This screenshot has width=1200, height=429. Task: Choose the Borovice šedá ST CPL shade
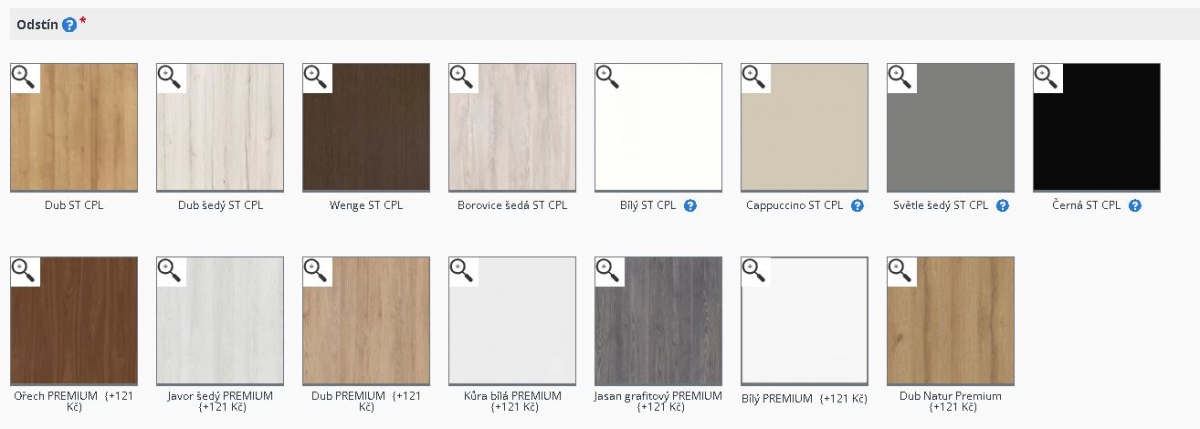click(x=512, y=128)
